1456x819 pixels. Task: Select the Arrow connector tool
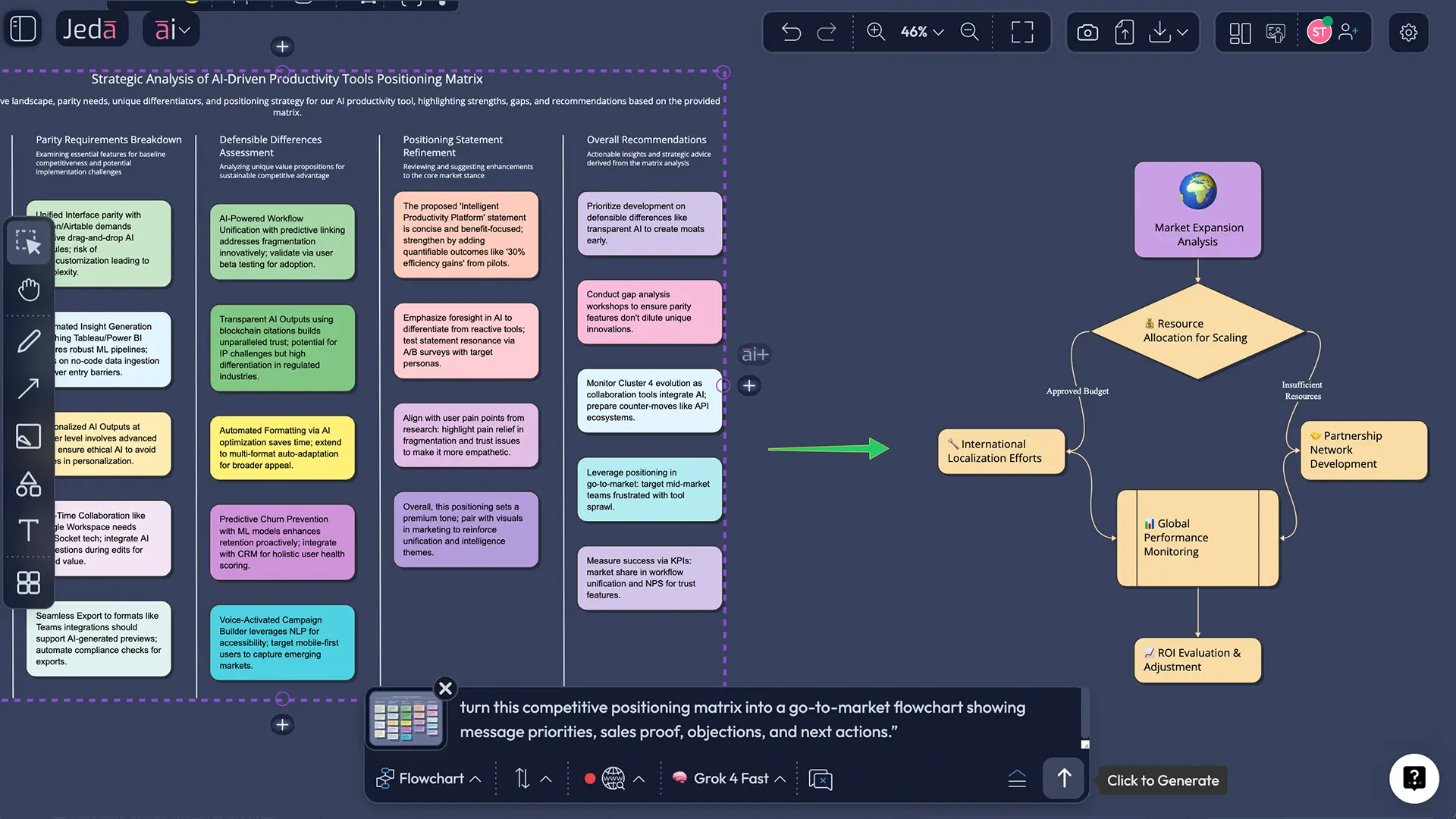click(x=28, y=388)
